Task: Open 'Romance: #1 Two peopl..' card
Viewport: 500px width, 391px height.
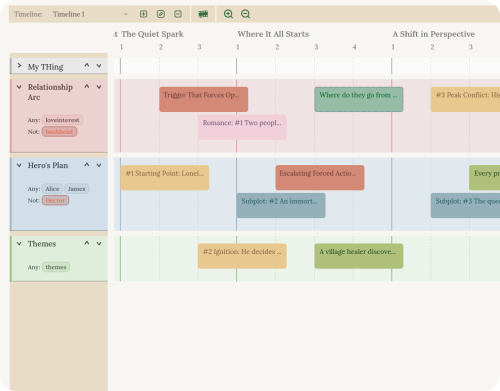Action: tap(242, 127)
